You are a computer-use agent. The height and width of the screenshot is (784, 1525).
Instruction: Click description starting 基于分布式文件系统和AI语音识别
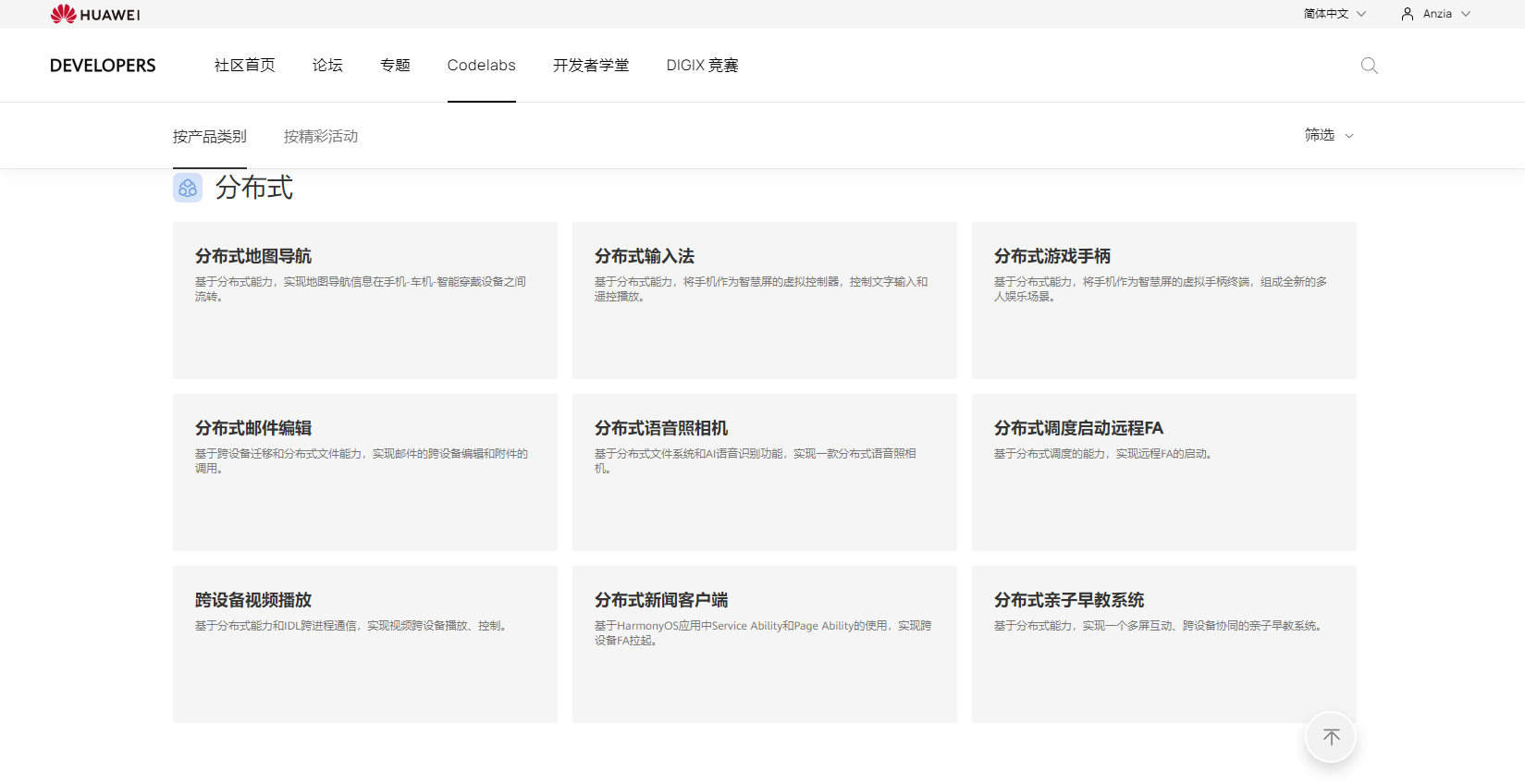click(x=756, y=460)
